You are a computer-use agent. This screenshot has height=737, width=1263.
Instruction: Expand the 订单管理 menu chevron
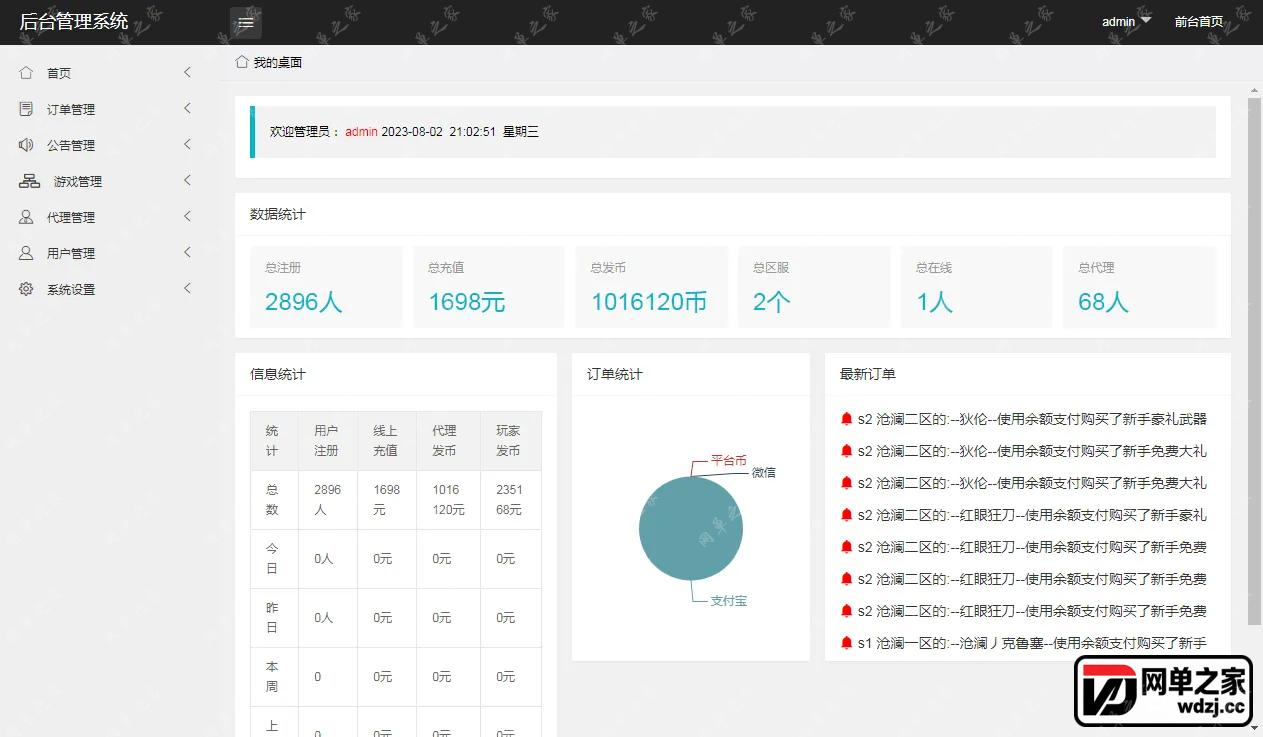(187, 108)
